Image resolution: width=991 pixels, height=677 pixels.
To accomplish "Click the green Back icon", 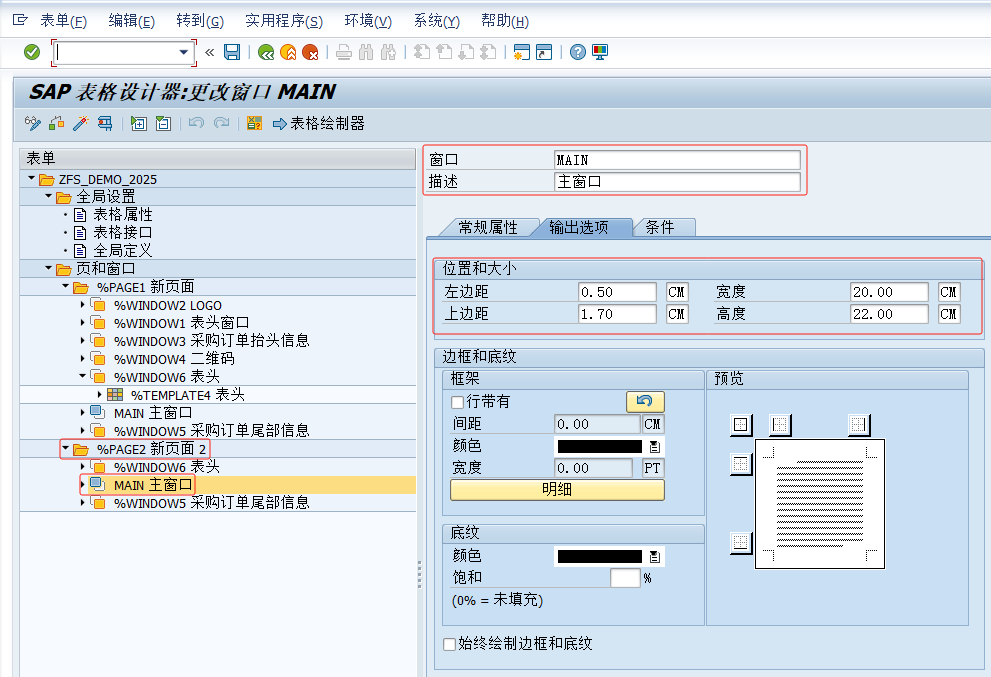I will (x=266, y=52).
